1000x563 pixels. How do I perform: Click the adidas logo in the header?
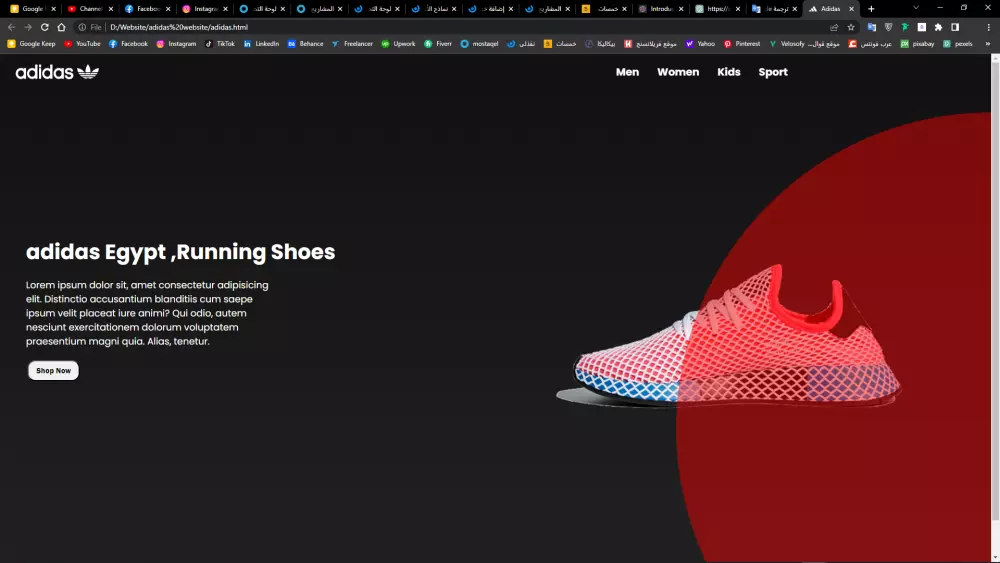[57, 72]
